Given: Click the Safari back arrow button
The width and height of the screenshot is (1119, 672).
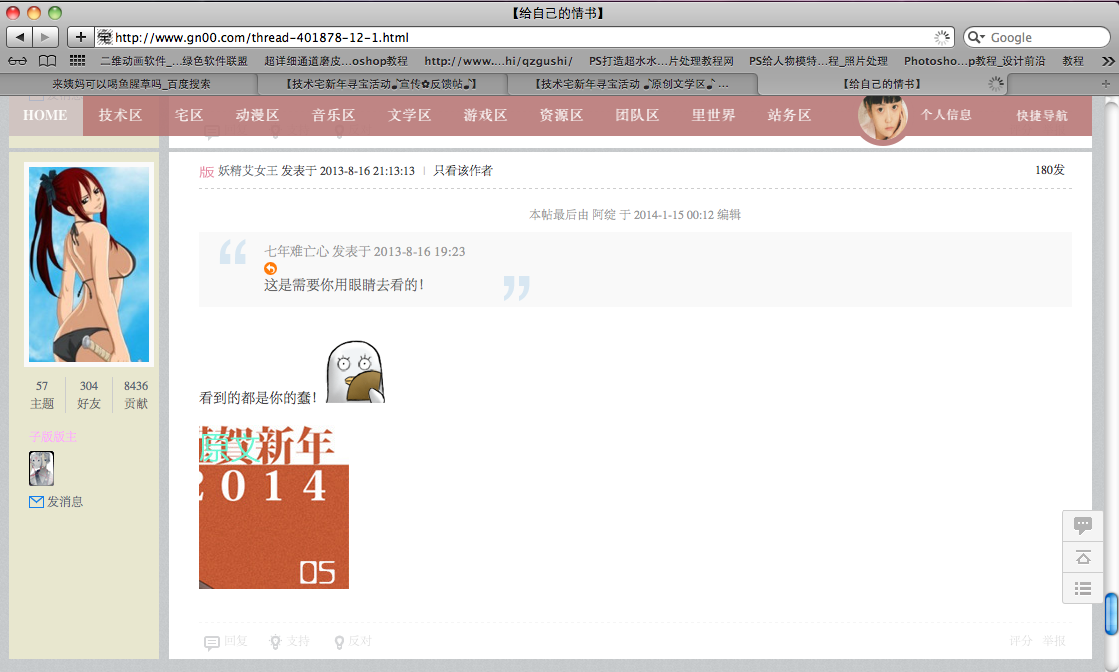Looking at the screenshot, I should [20, 37].
